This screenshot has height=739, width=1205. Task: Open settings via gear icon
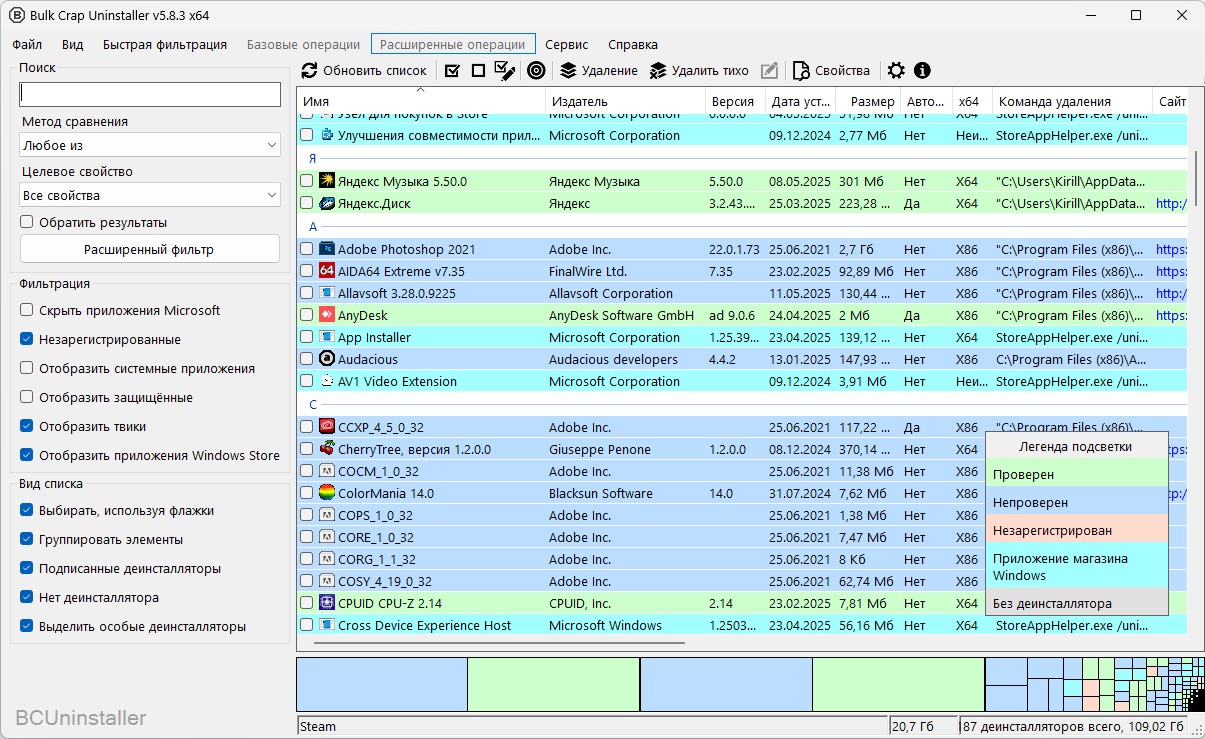[x=896, y=71]
